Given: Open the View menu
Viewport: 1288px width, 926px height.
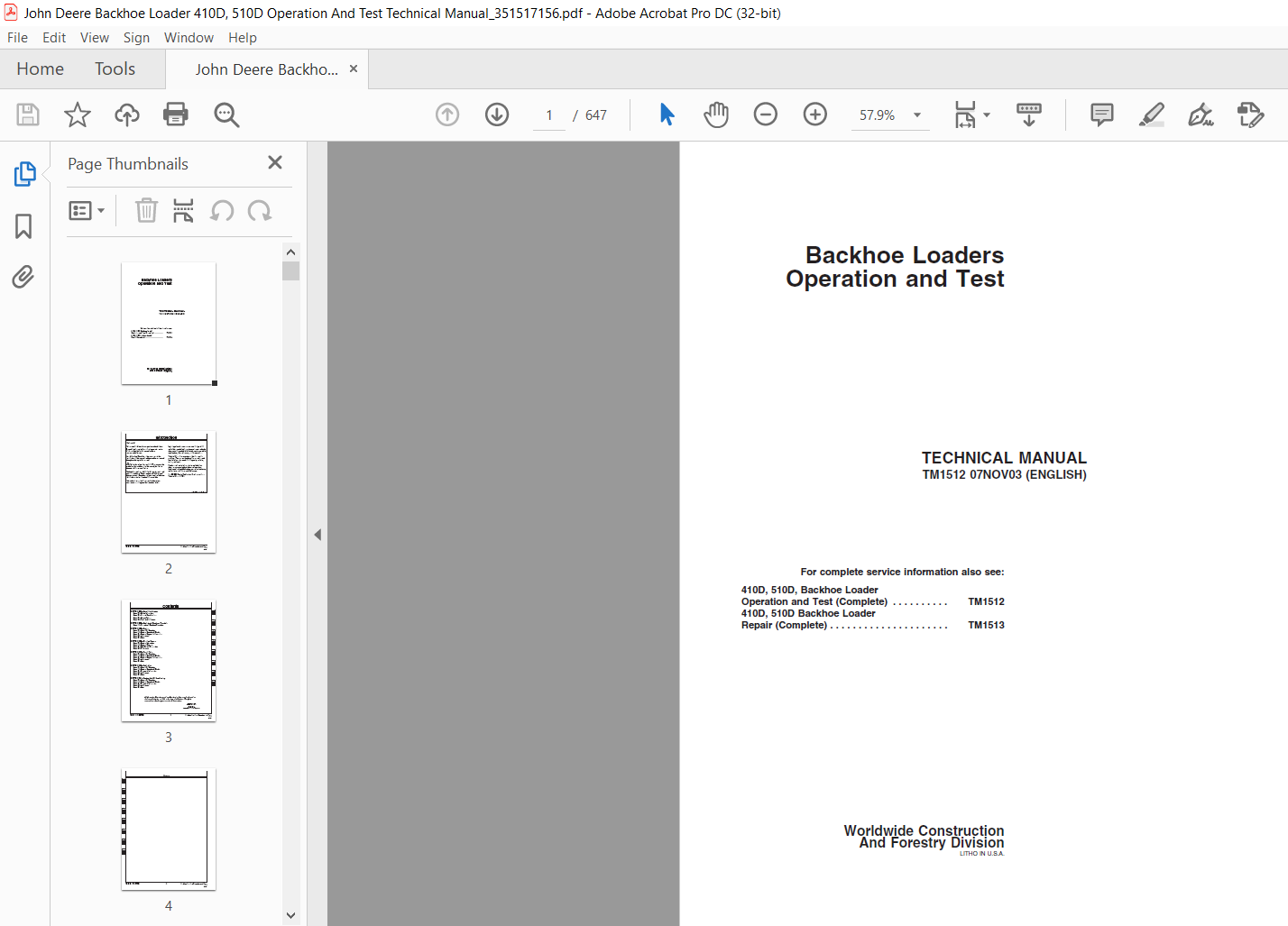Looking at the screenshot, I should tap(95, 38).
